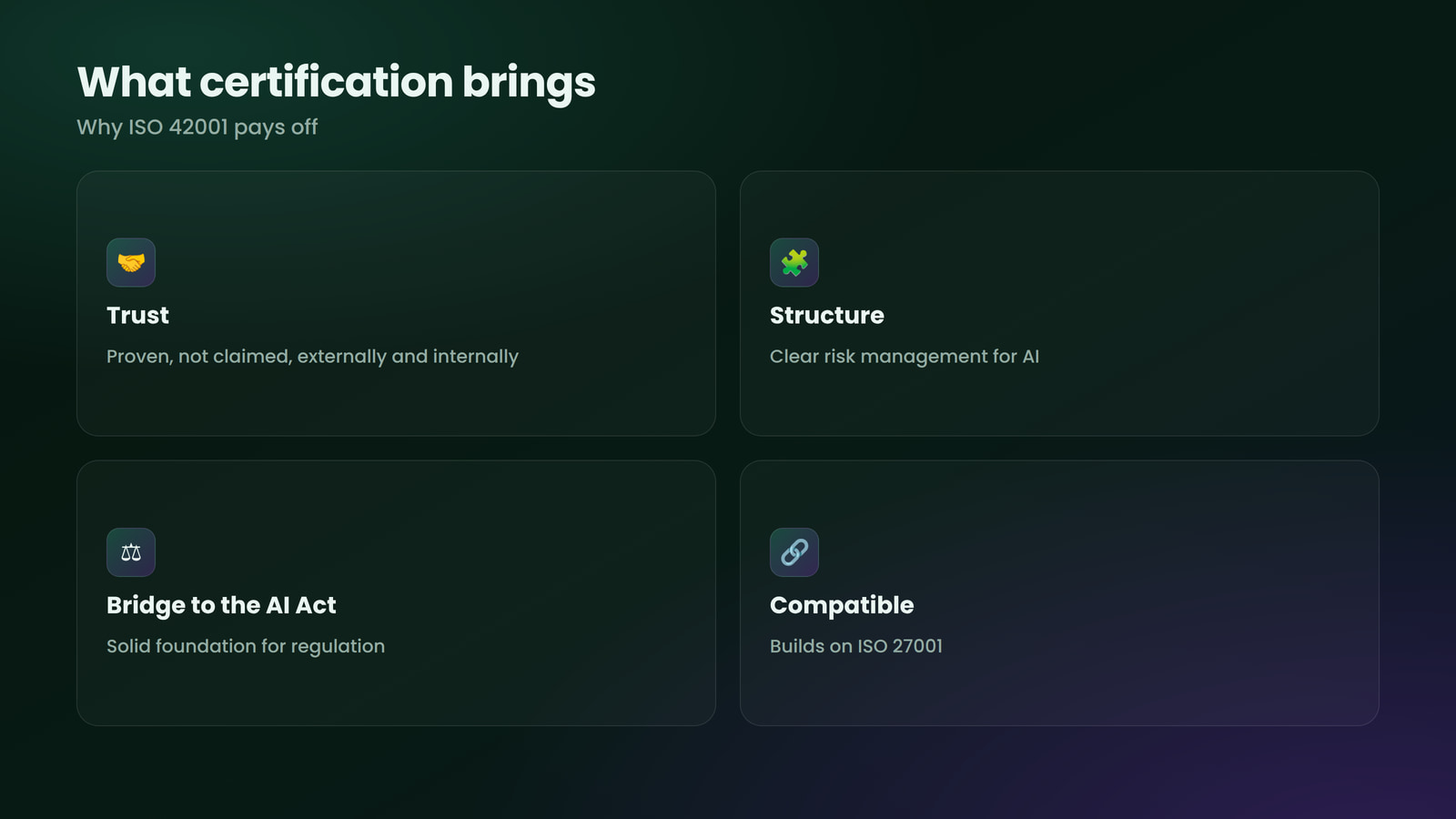Click the word certification in the title
The width and height of the screenshot is (1456, 819).
(327, 82)
